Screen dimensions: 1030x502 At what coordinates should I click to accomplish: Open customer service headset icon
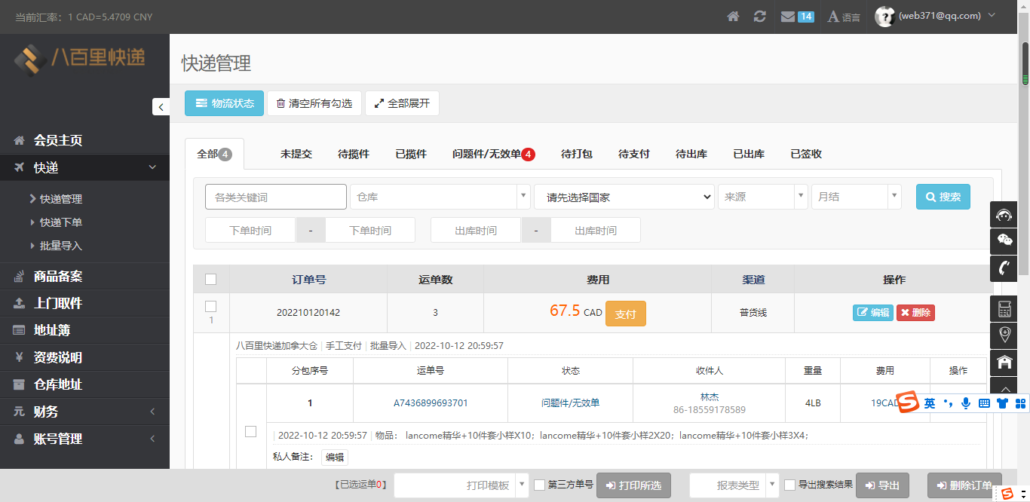click(x=1004, y=214)
